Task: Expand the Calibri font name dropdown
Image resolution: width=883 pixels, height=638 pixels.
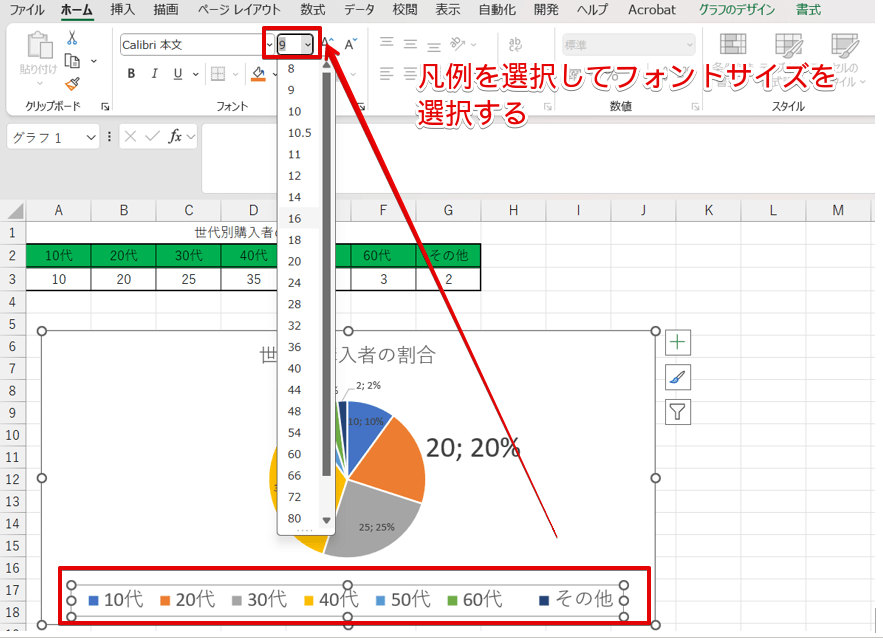Action: (x=269, y=45)
